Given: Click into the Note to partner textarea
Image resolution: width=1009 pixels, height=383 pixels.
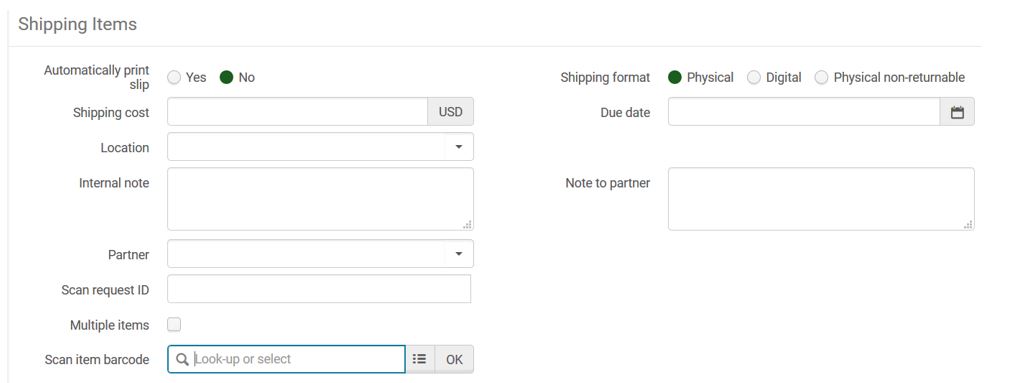Looking at the screenshot, I should pos(821,199).
